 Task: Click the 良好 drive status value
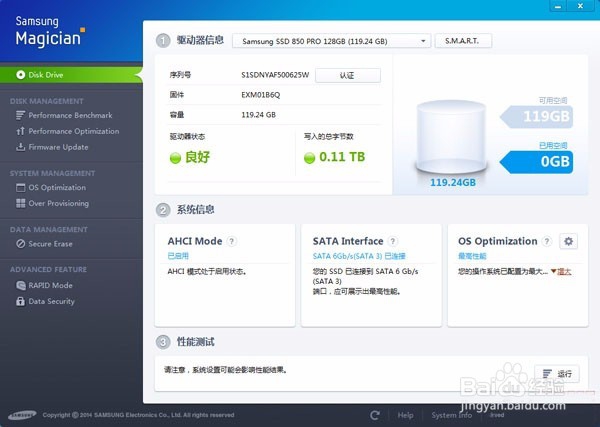[x=197, y=157]
